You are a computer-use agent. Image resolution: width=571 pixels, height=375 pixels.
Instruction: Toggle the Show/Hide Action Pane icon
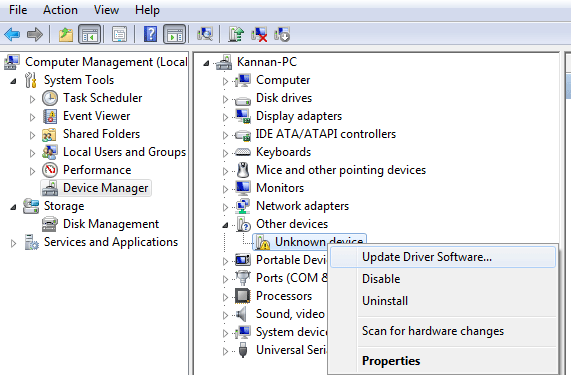[174, 35]
